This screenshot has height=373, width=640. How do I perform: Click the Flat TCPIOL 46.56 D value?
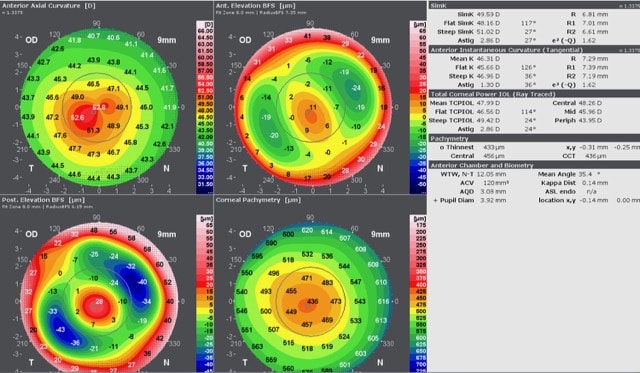(x=488, y=111)
